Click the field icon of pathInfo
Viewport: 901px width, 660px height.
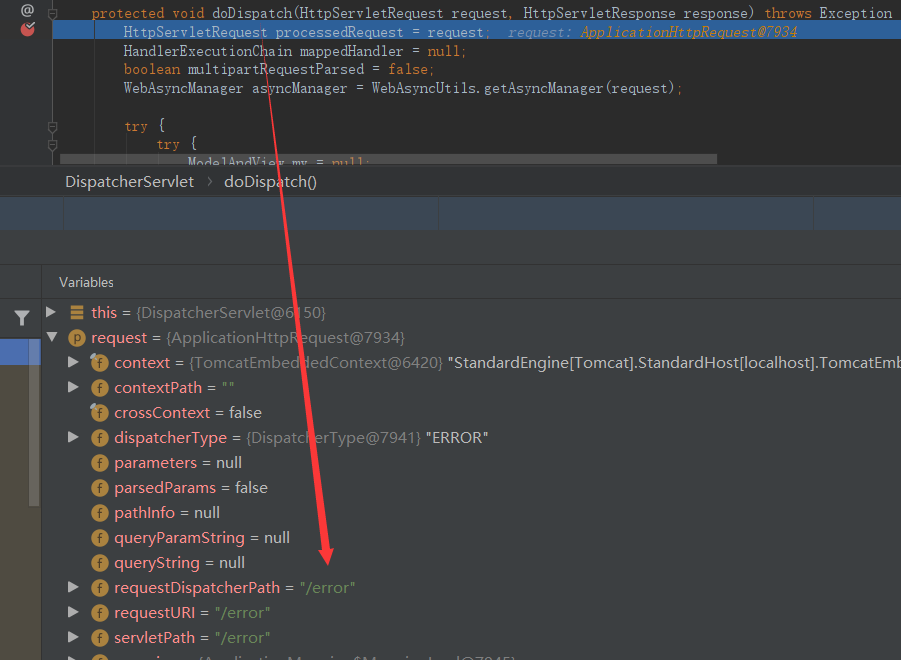[x=99, y=513]
